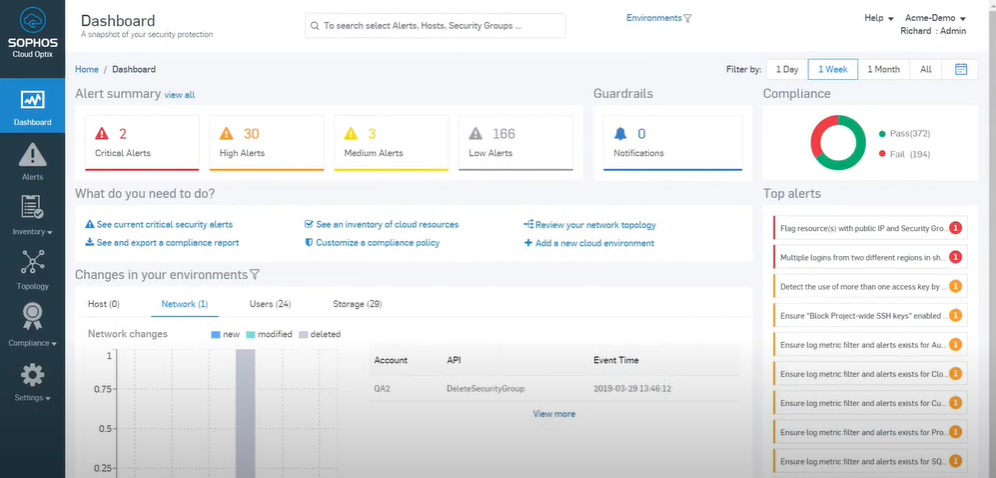The width and height of the screenshot is (996, 478).
Task: Click orange badge on 'Block Project-wide SSH keys' alert
Action: 955,315
